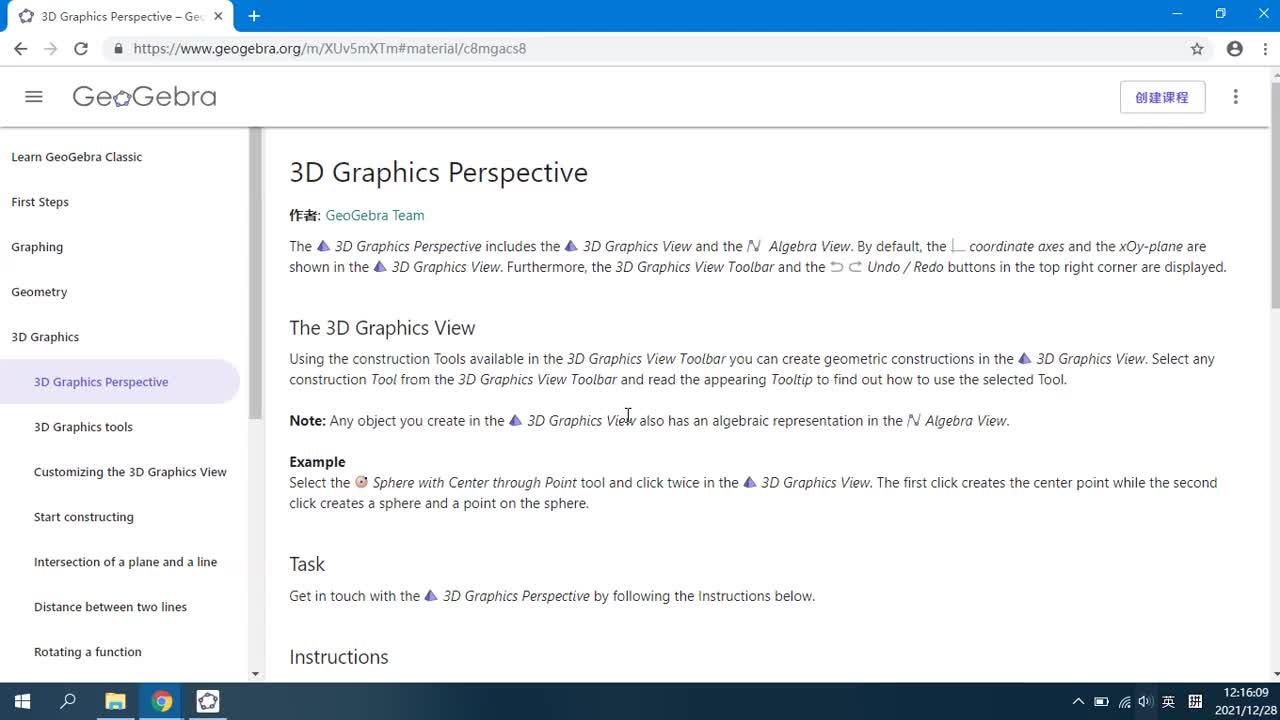Screen dimensions: 1280x720
Task: Open Customizing the 3D Graphics View
Action: 130,472
